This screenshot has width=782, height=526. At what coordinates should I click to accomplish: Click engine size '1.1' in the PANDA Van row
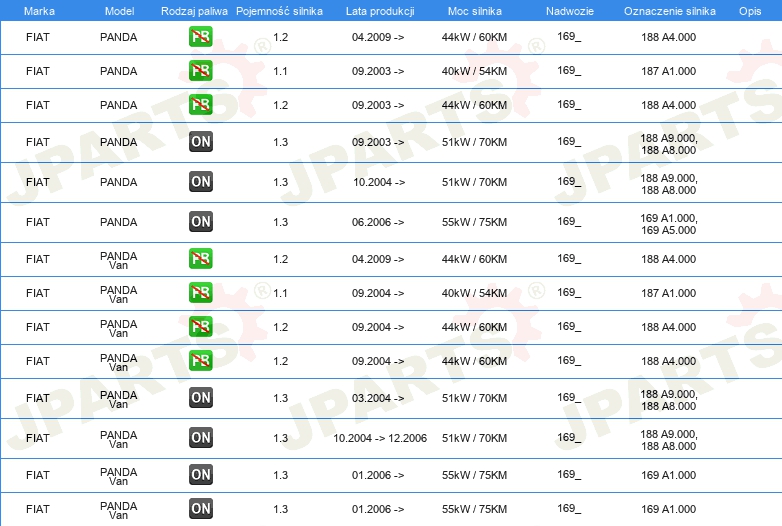(280, 293)
